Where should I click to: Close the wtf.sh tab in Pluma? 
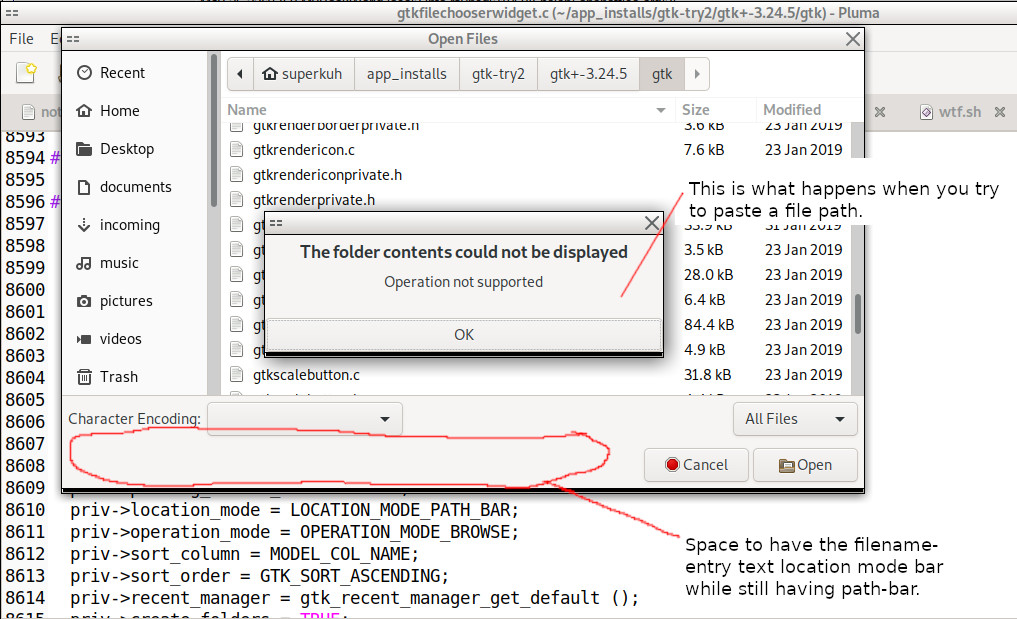click(x=1000, y=112)
